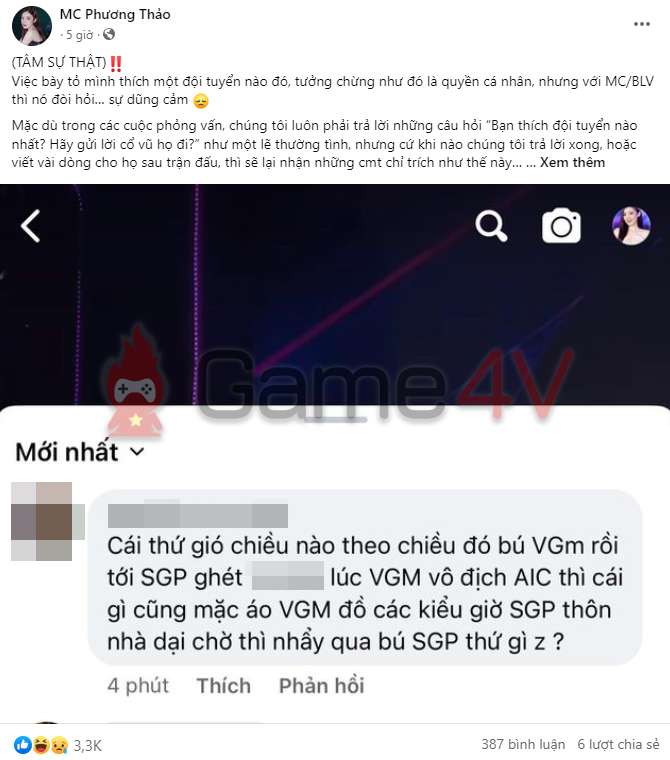Click the Haha reaction emoji icon
670x760 pixels.
pos(41,744)
